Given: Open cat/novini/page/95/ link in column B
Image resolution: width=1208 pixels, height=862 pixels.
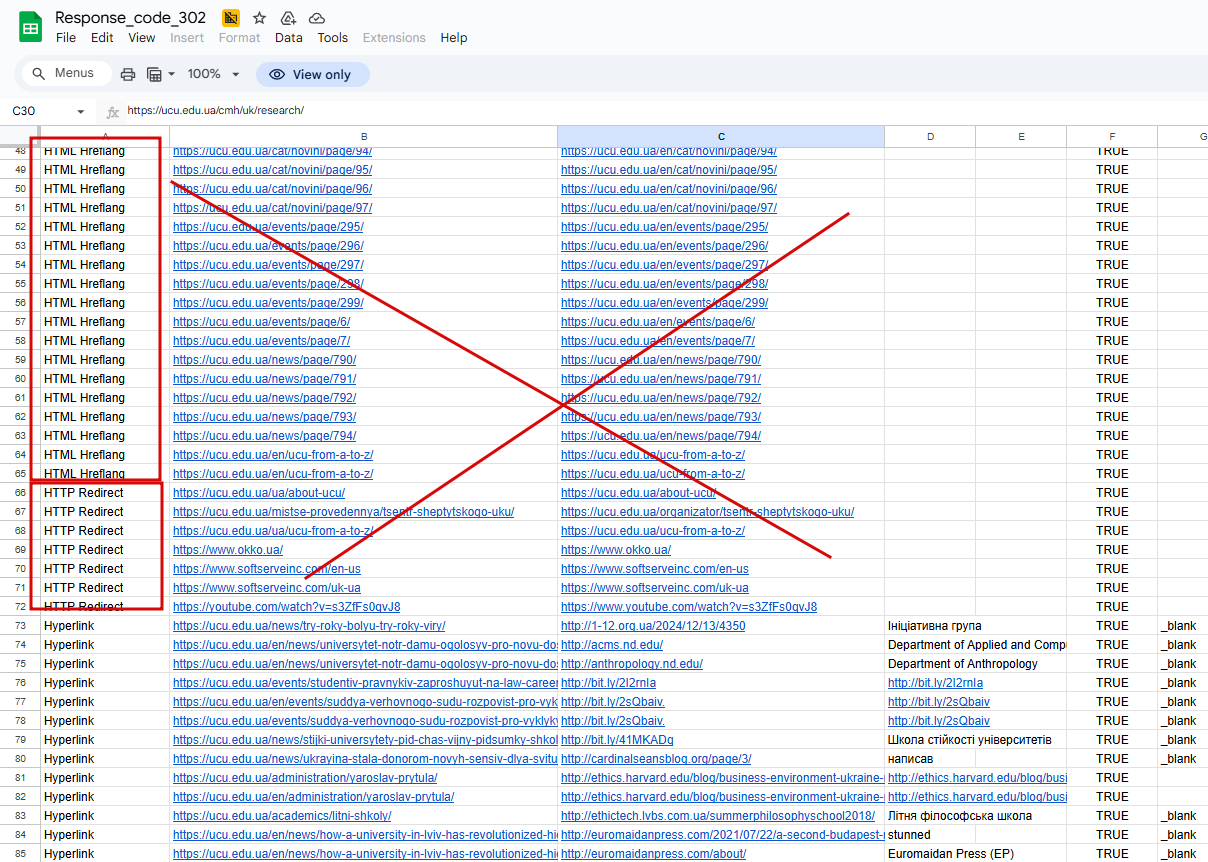Looking at the screenshot, I should [x=272, y=170].
